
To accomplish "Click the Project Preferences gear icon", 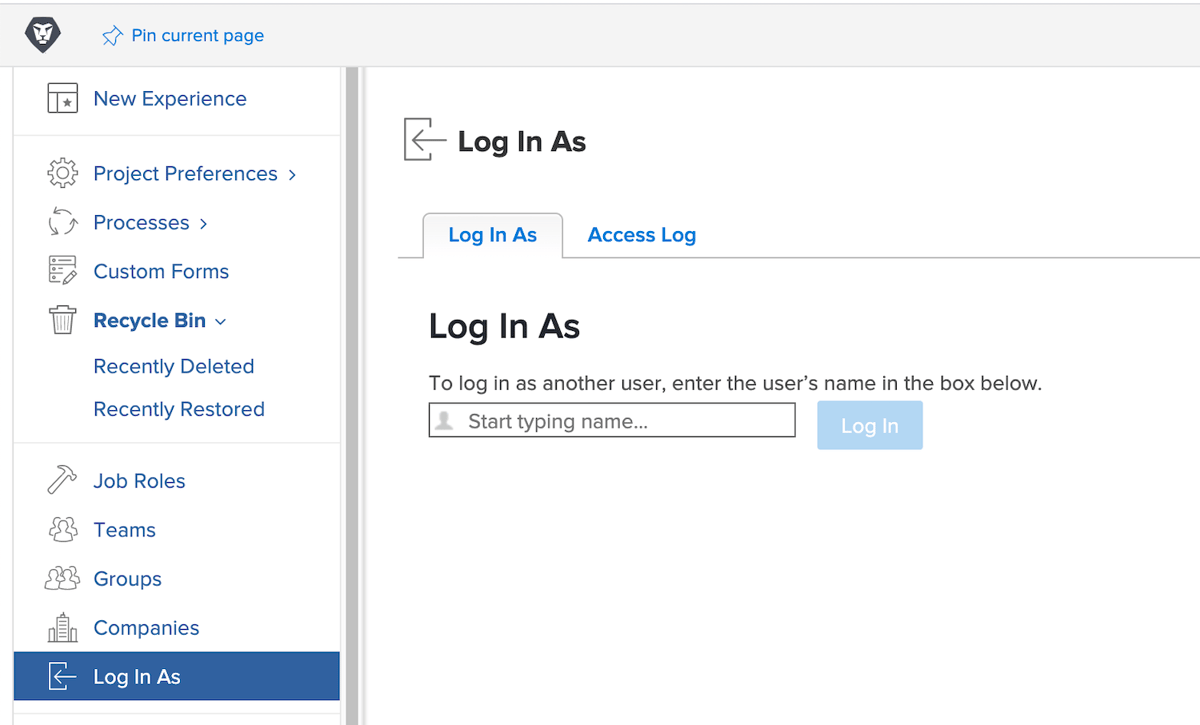I will pos(62,173).
